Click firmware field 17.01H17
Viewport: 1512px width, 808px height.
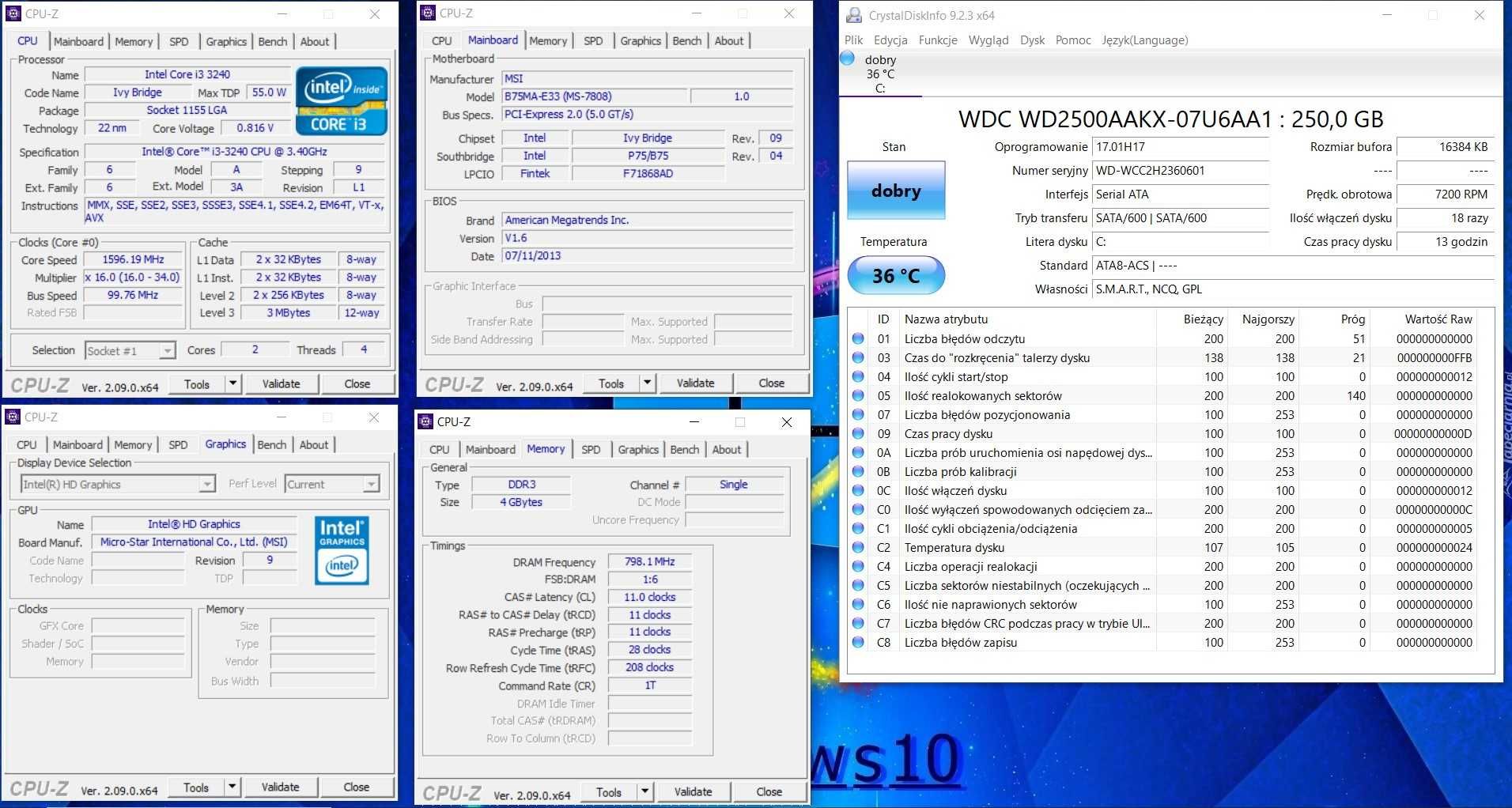pyautogui.click(x=1181, y=147)
